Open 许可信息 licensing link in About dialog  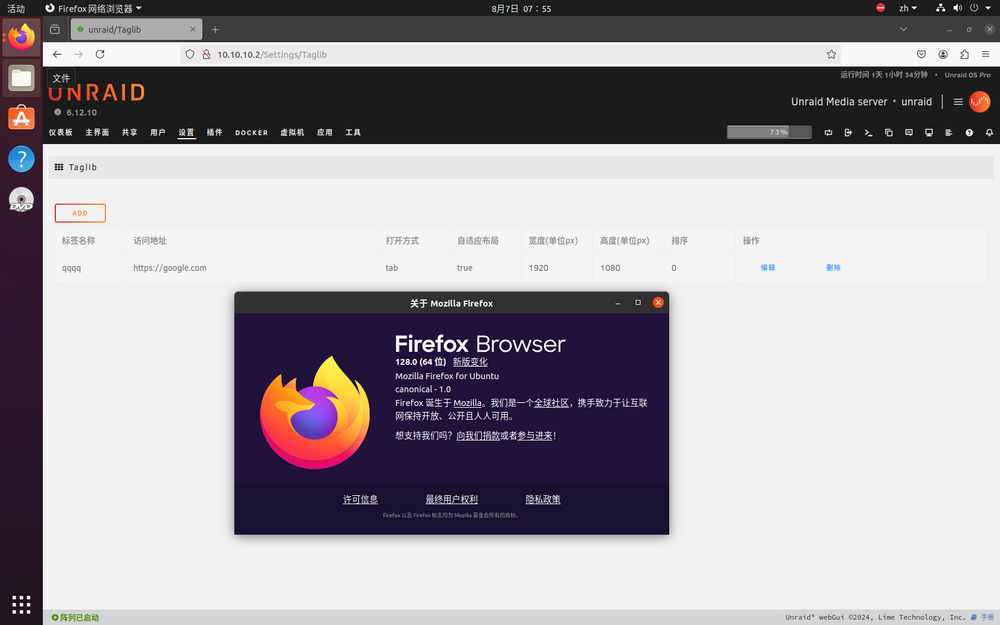pos(360,499)
